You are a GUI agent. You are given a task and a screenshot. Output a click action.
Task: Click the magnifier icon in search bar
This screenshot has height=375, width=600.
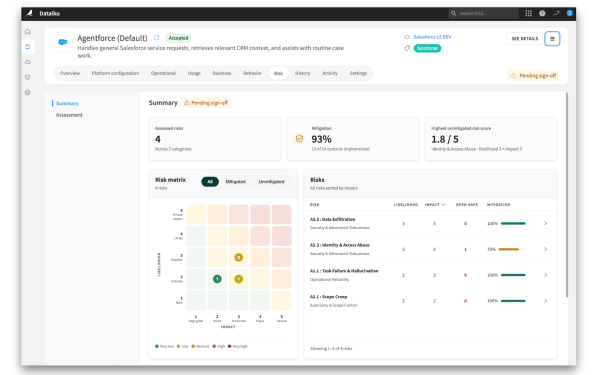click(x=453, y=13)
